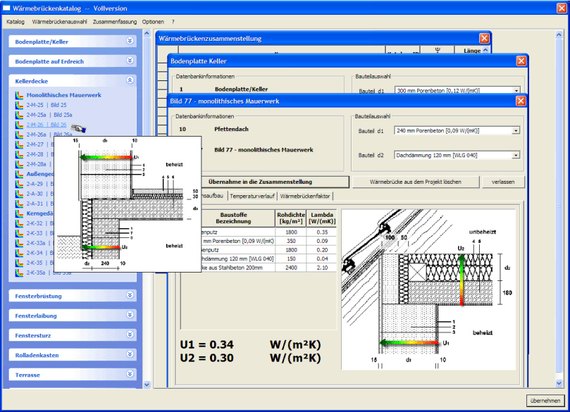Click the icon next to 2-K-35a entry
The image size is (570, 412).
(19, 272)
